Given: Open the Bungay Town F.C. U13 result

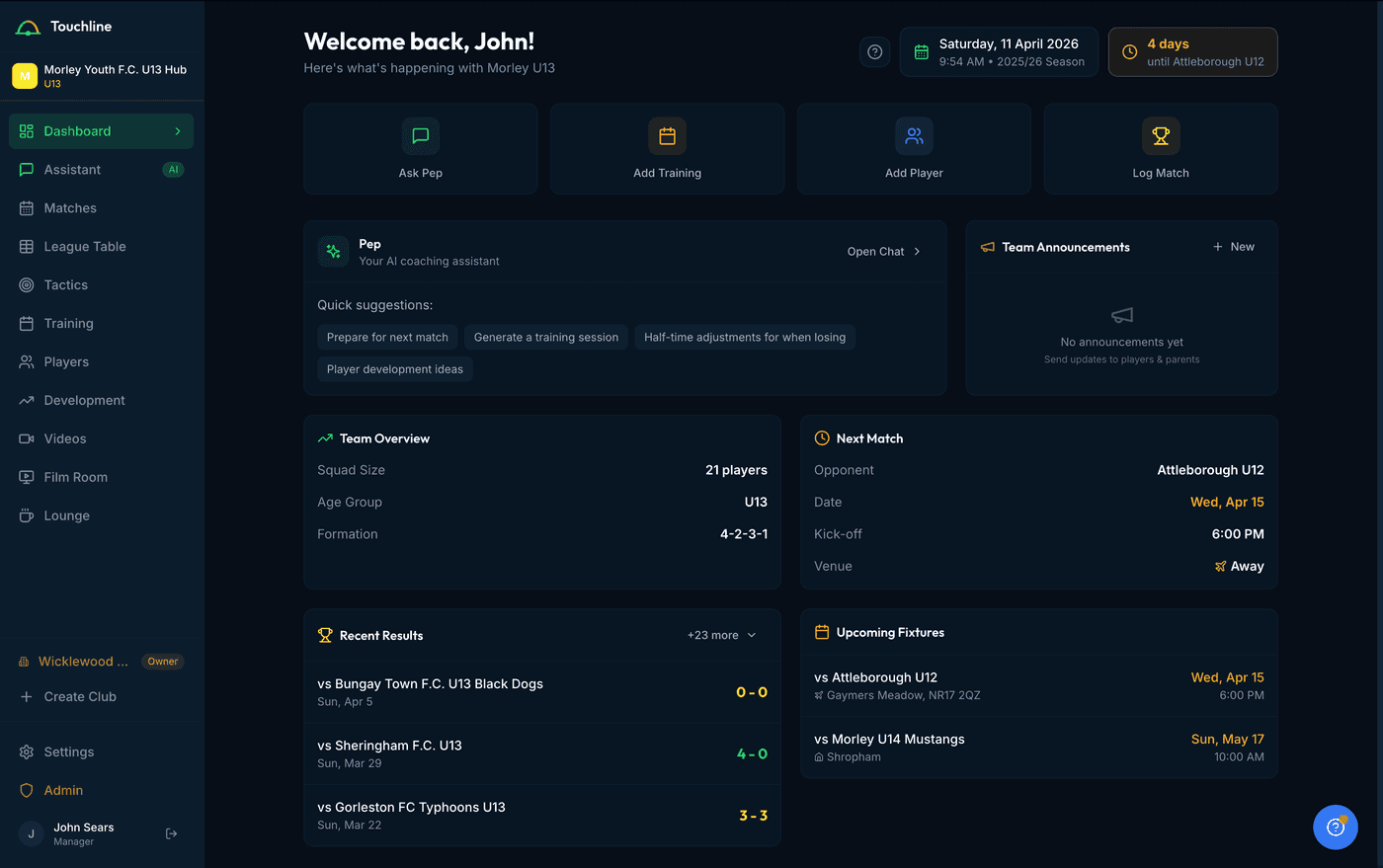Looking at the screenshot, I should coord(542,692).
